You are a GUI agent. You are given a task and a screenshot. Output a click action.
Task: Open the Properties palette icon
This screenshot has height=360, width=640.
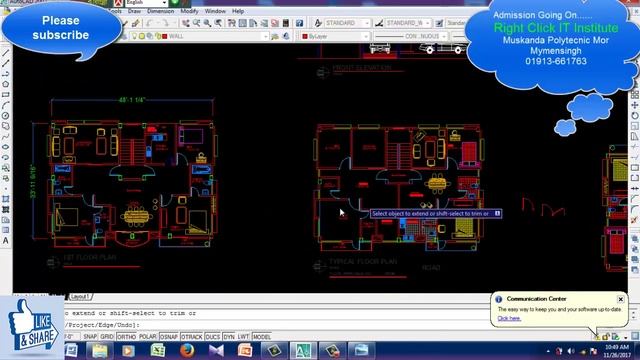(232, 23)
